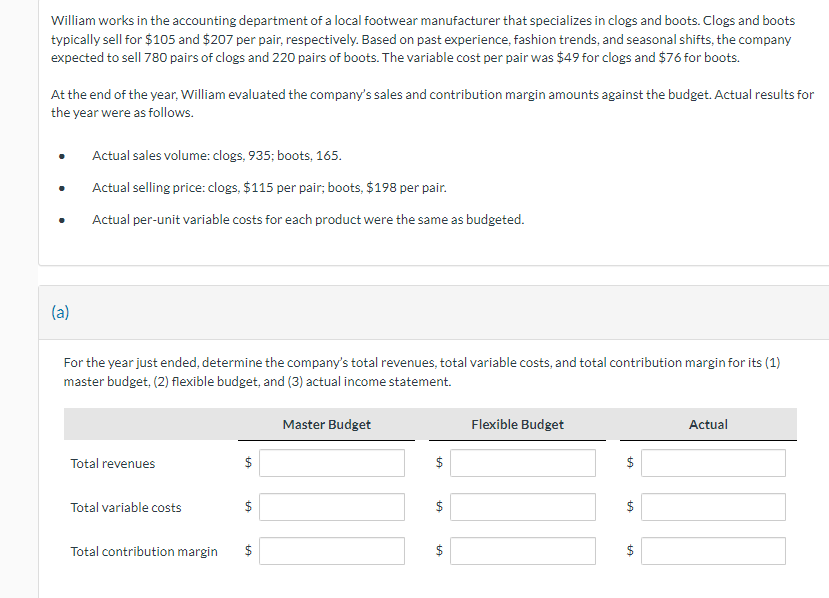829x598 pixels.
Task: Click the Flexible Budget total revenues input field
Action: [522, 462]
